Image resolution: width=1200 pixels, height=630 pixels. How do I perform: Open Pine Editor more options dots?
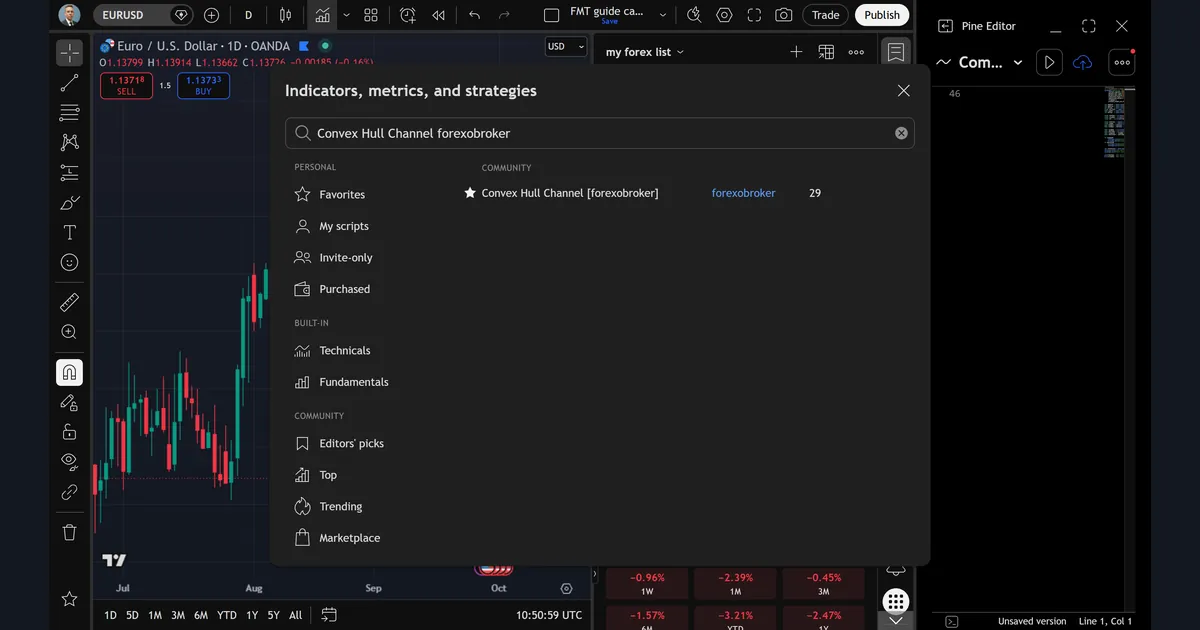point(1122,62)
